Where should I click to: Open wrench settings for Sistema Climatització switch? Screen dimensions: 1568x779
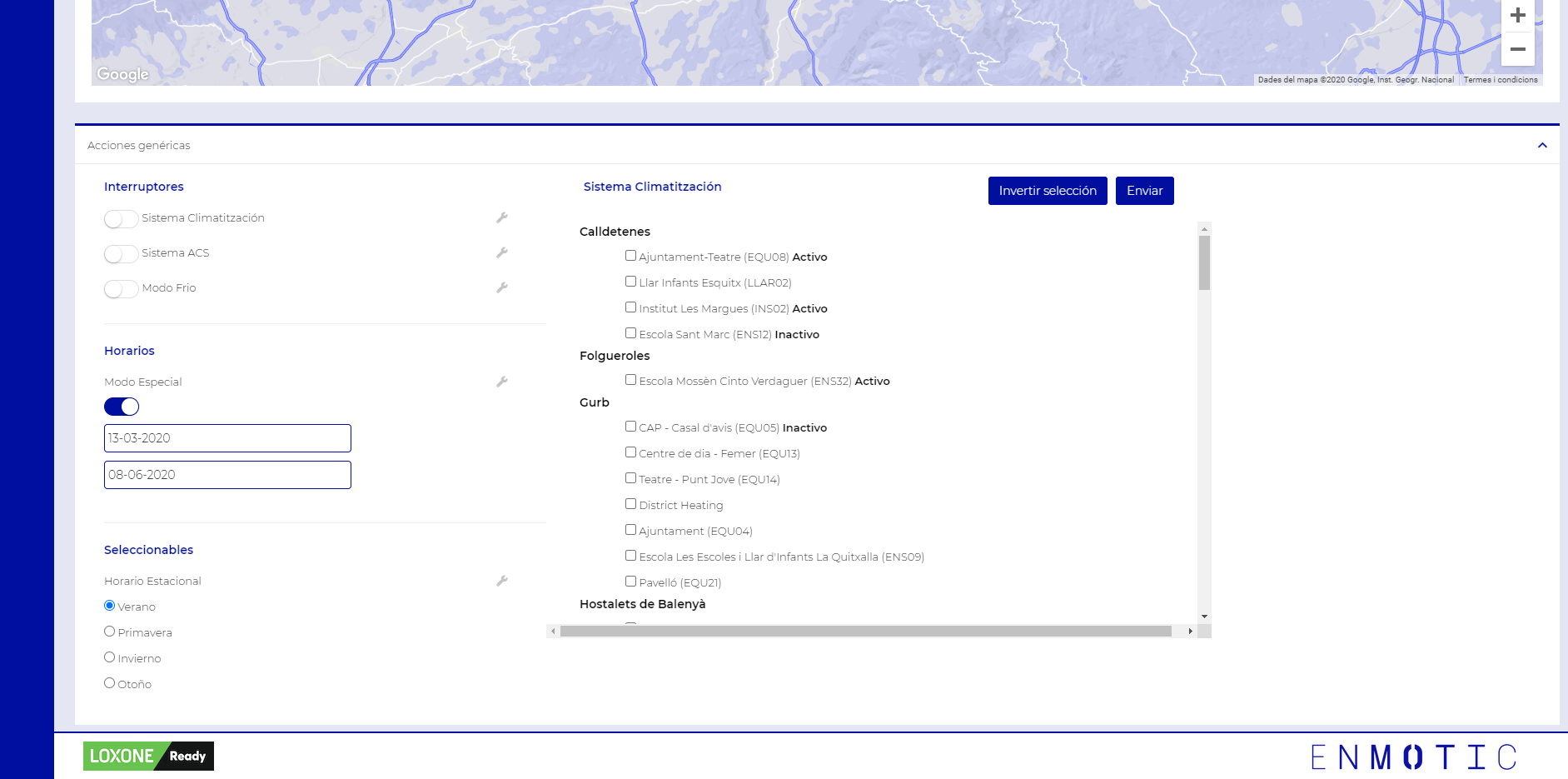[x=502, y=217]
